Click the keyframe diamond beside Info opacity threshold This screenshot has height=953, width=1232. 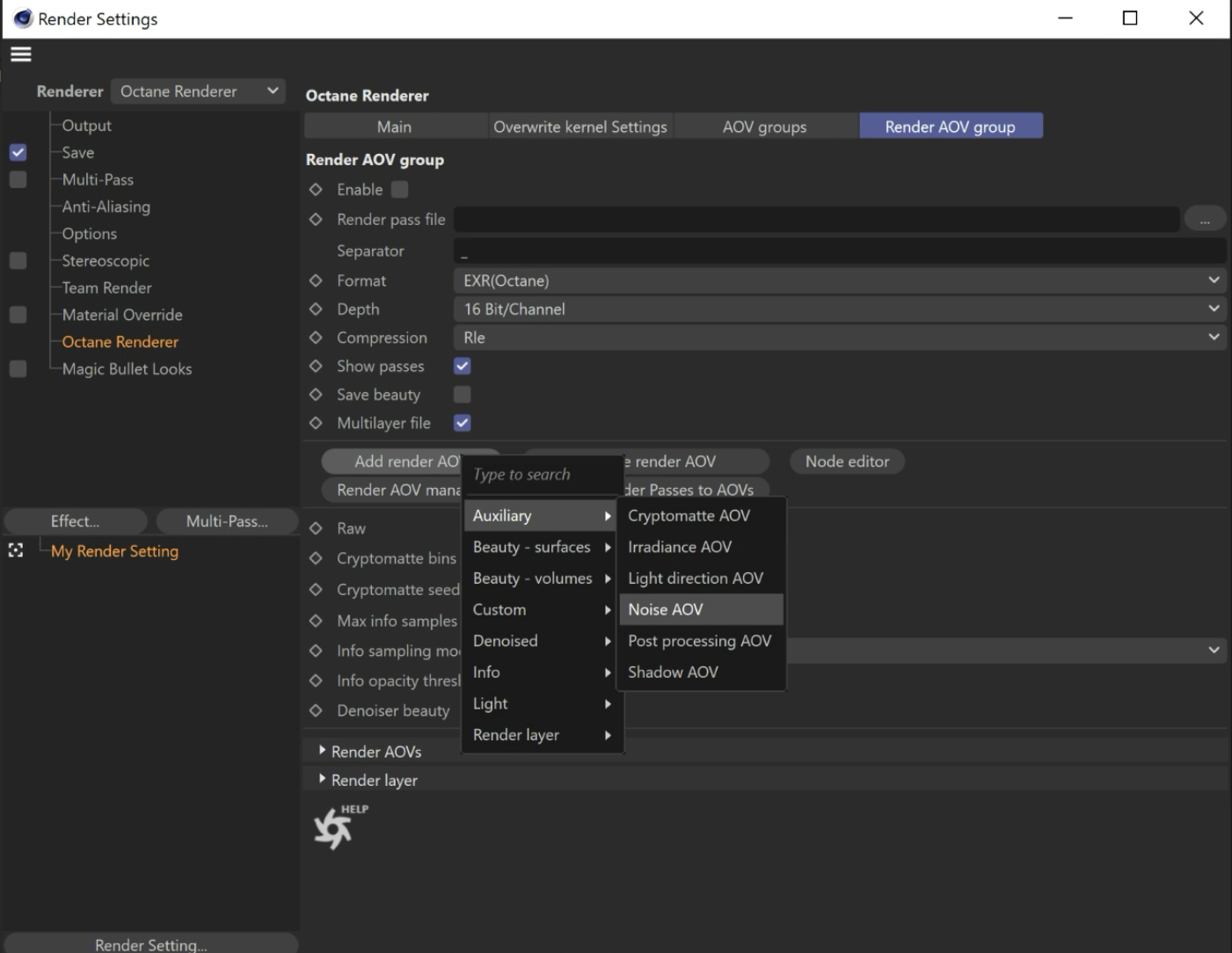point(316,680)
